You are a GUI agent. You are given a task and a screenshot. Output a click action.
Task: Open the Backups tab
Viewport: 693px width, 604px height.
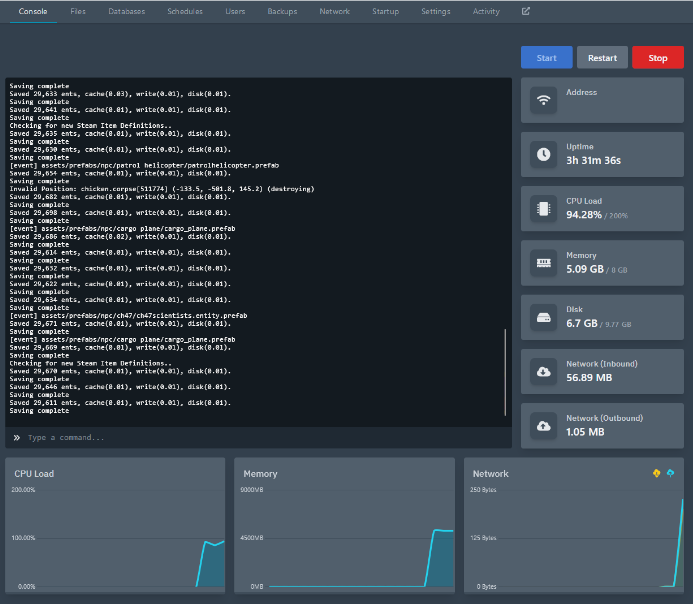click(x=282, y=11)
